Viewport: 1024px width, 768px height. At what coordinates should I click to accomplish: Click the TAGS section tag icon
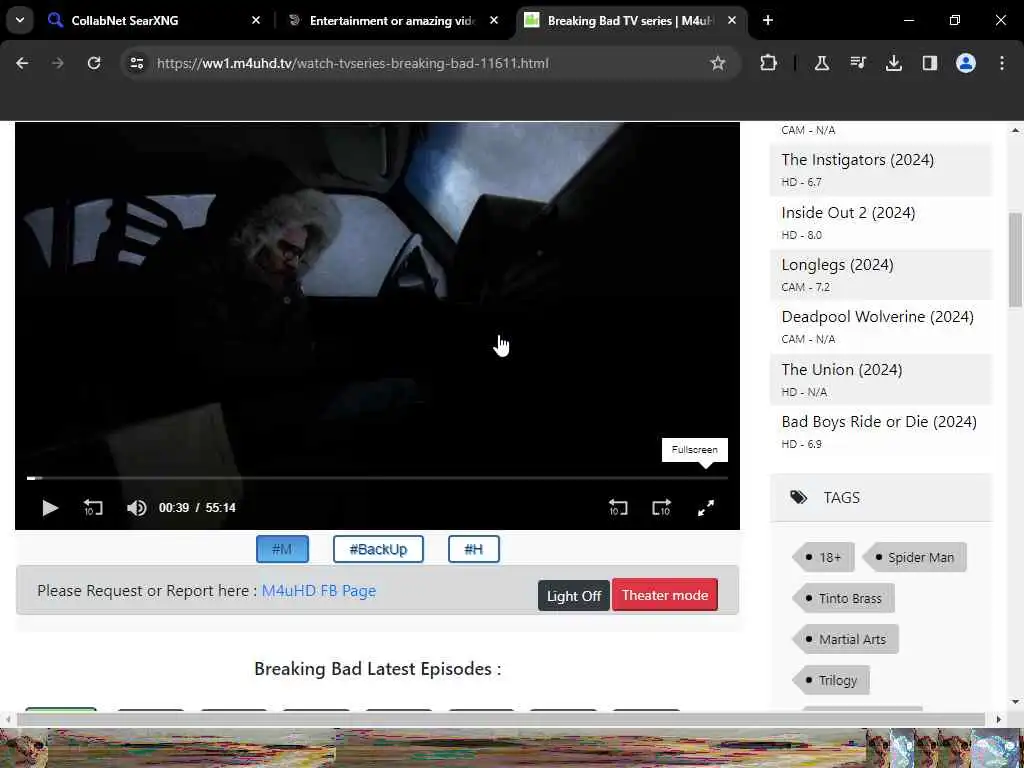798,498
